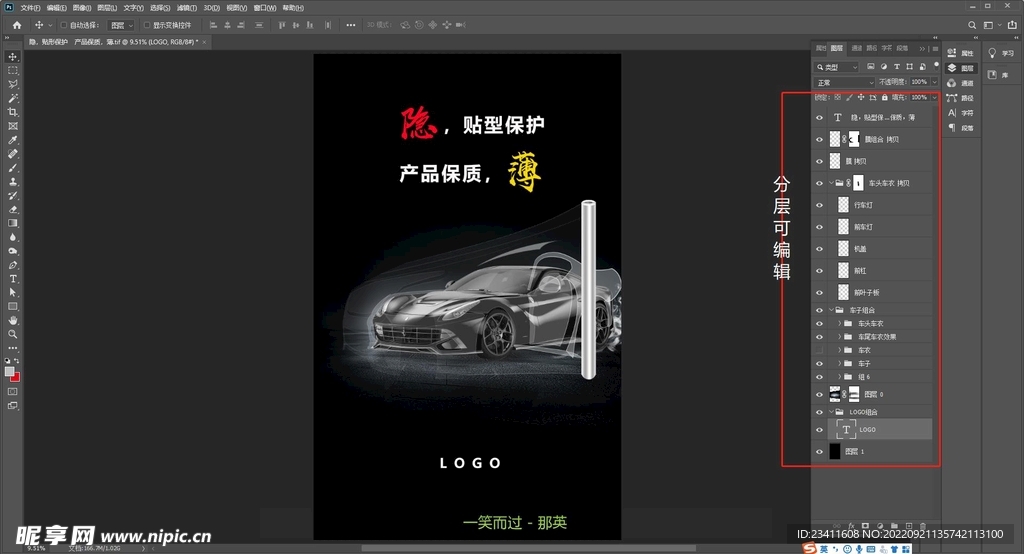Select the Rectangular Marquee tool

(12, 71)
